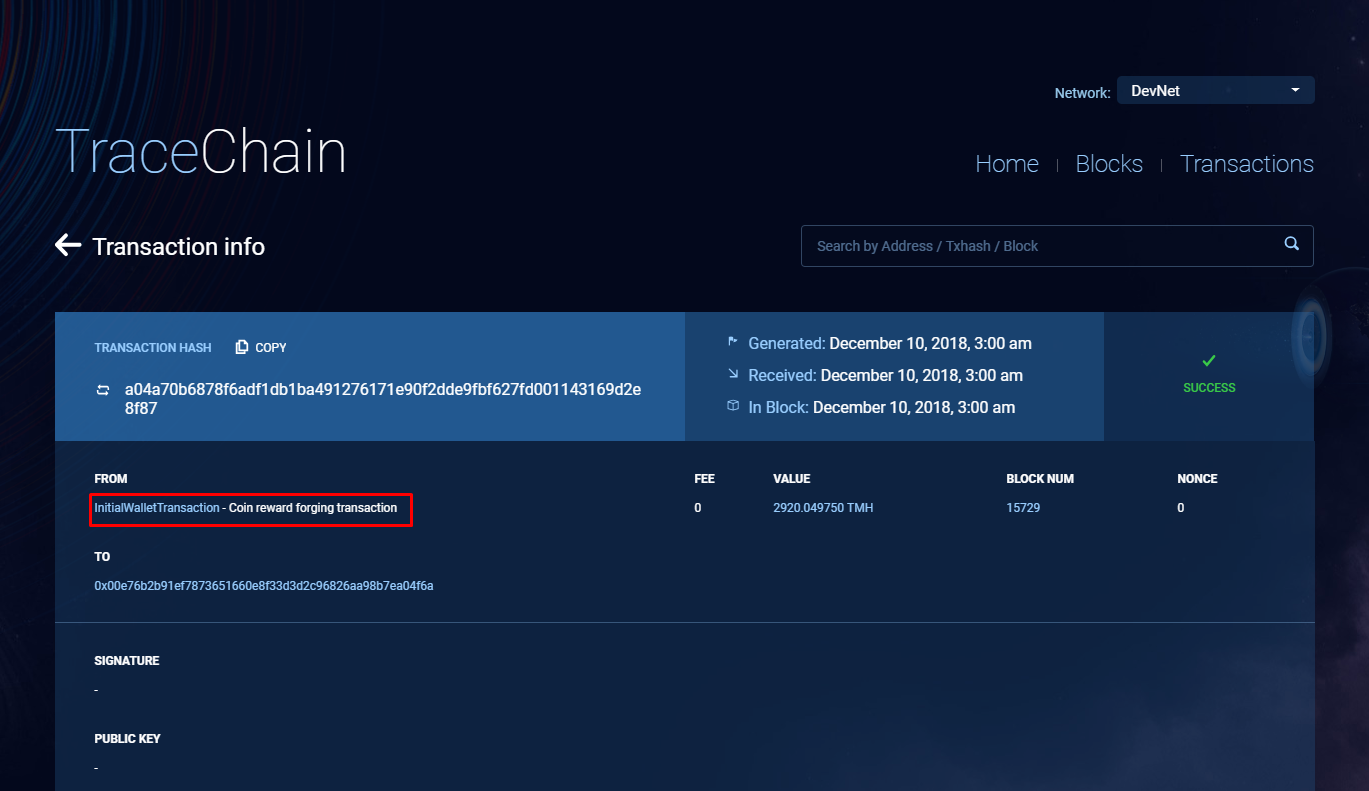Click the In Block date value
1369x791 pixels.
pos(914,407)
